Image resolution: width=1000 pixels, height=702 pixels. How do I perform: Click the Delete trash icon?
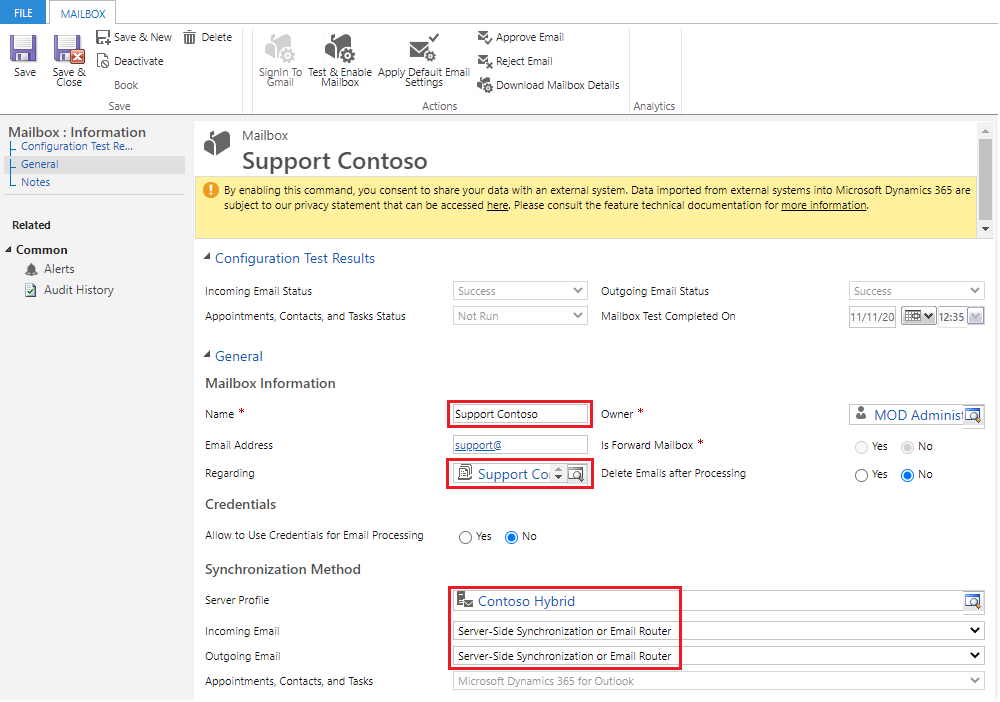click(189, 38)
